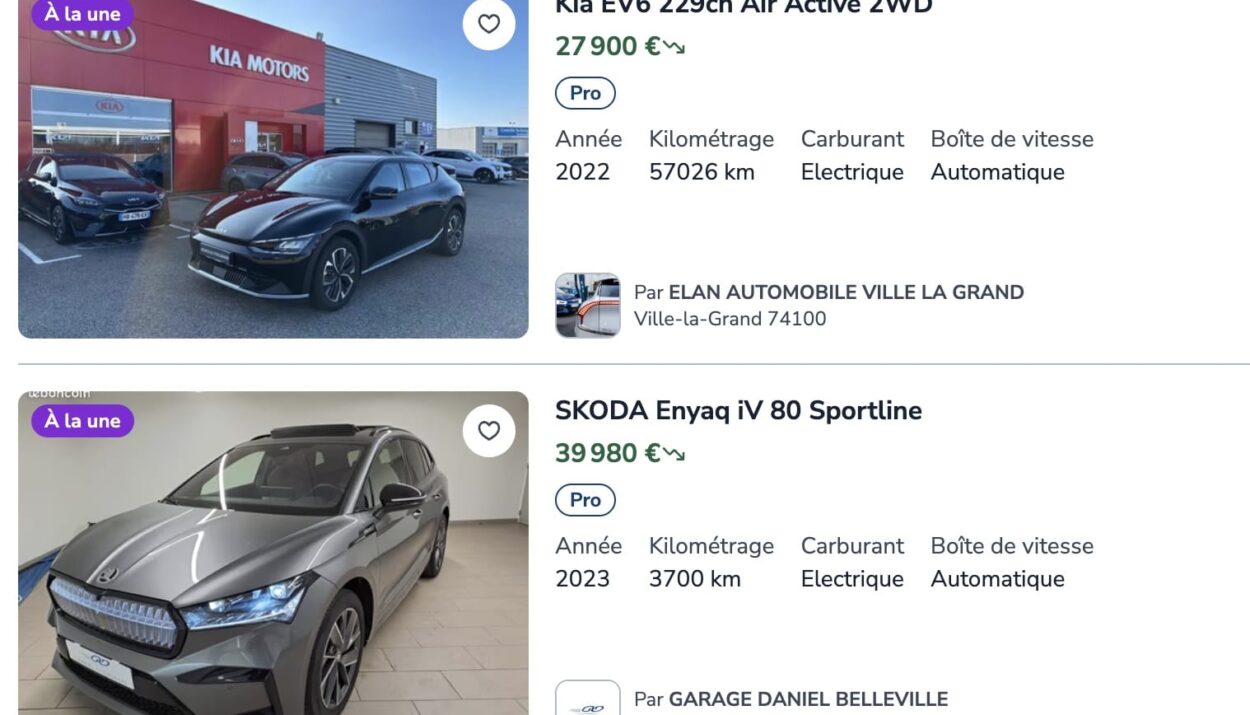This screenshot has width=1250, height=715.
Task: Open seller ELAN AUTOMOBILE VILLE LA GRAND
Action: tap(846, 292)
